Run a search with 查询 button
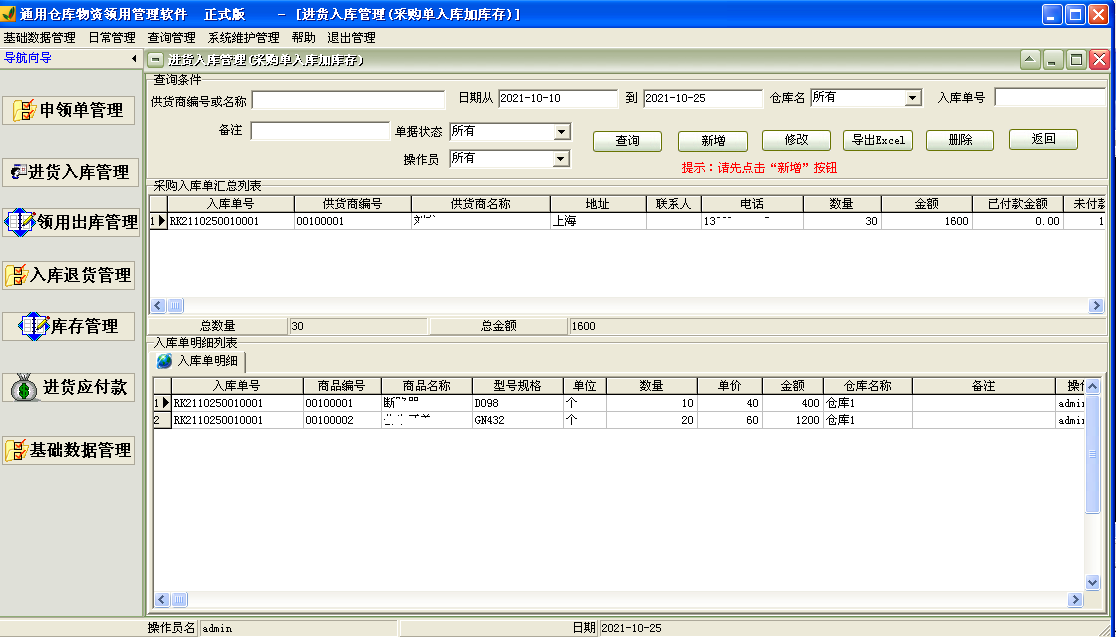Viewport: 1116px width, 637px height. click(627, 140)
